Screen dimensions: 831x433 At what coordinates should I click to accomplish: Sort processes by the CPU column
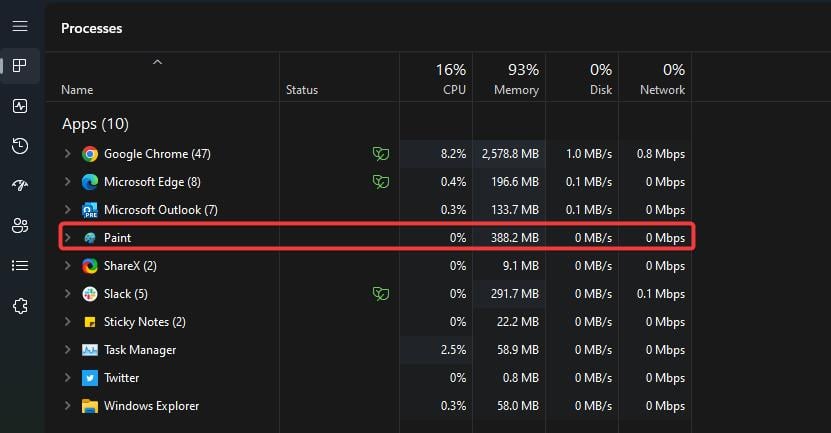coord(436,79)
